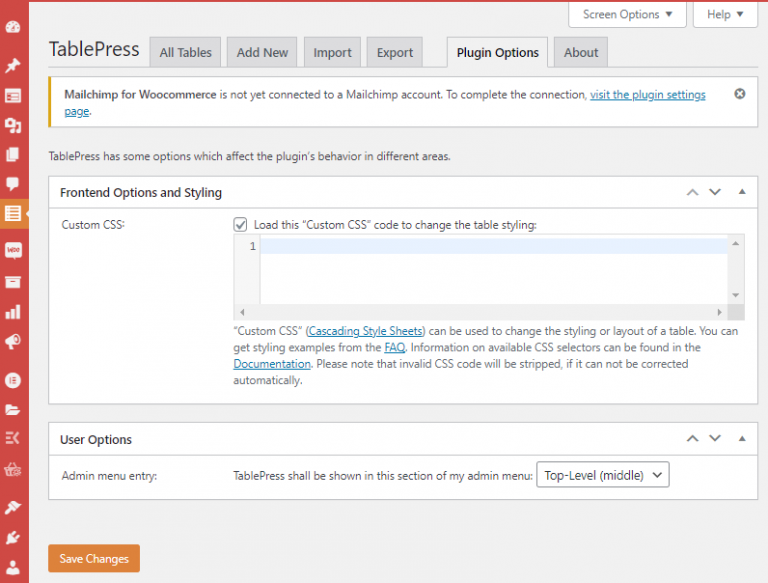Switch to About tab

pos(581,52)
